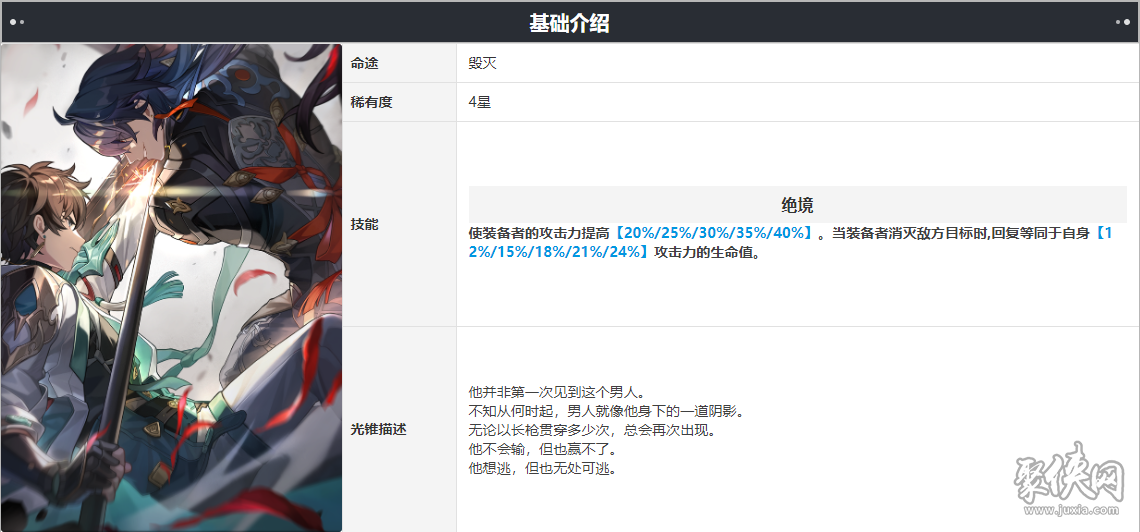This screenshot has width=1140, height=532.
Task: Click the 【20%/25%/30%/35%/40%】 attack bonus values
Action: [714, 234]
